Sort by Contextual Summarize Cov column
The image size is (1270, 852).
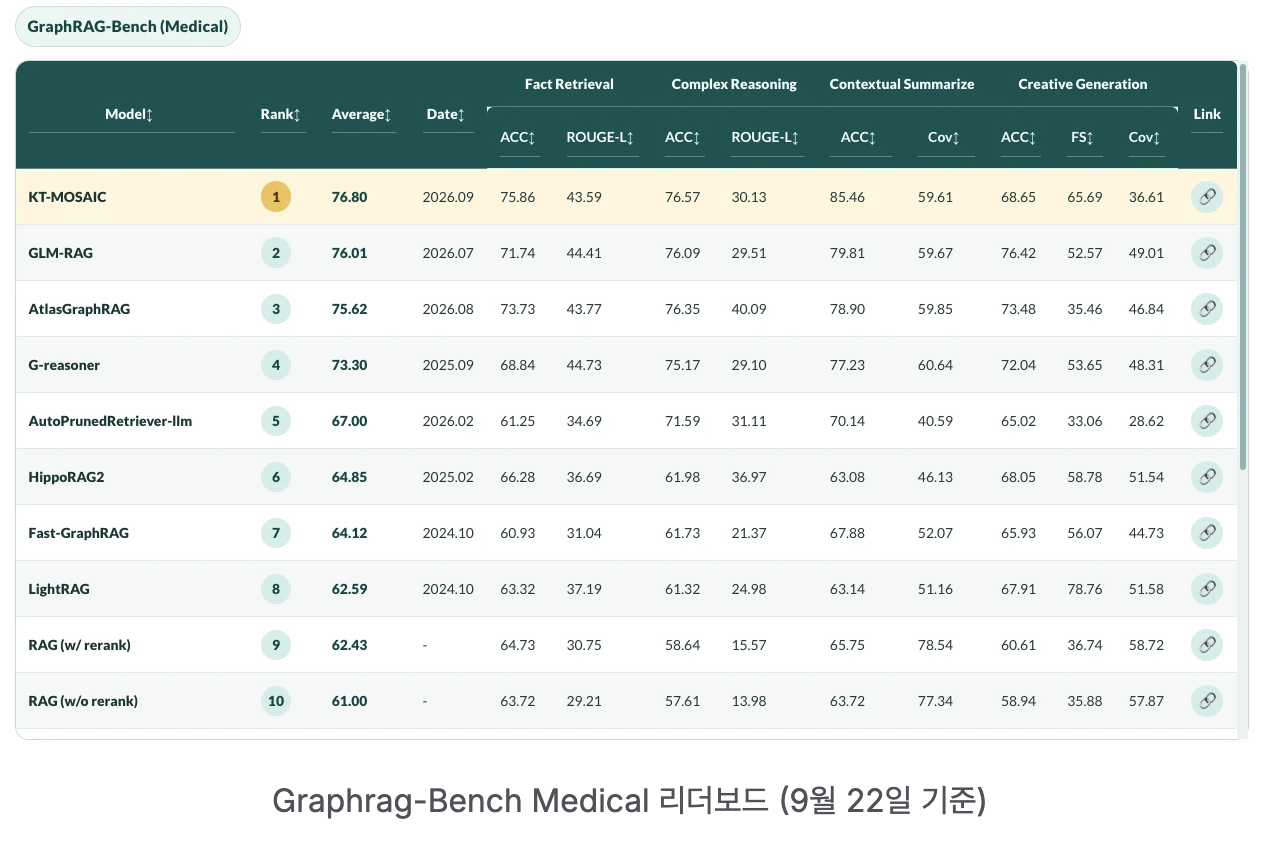point(944,137)
